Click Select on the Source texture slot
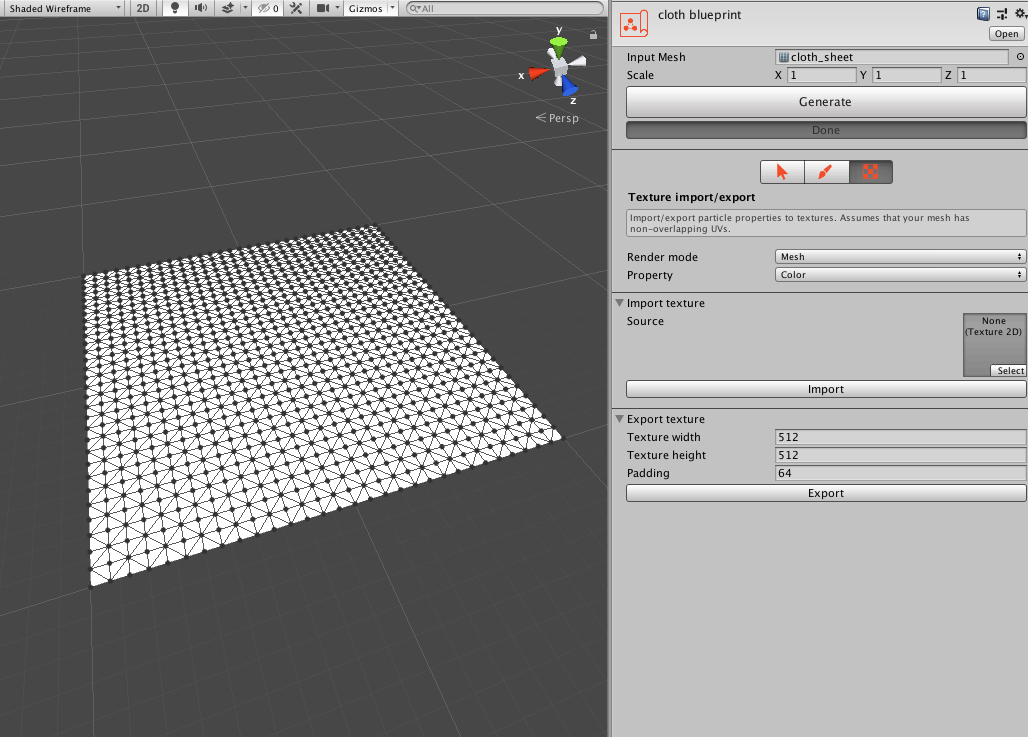The width and height of the screenshot is (1028, 737). pyautogui.click(x=1010, y=371)
